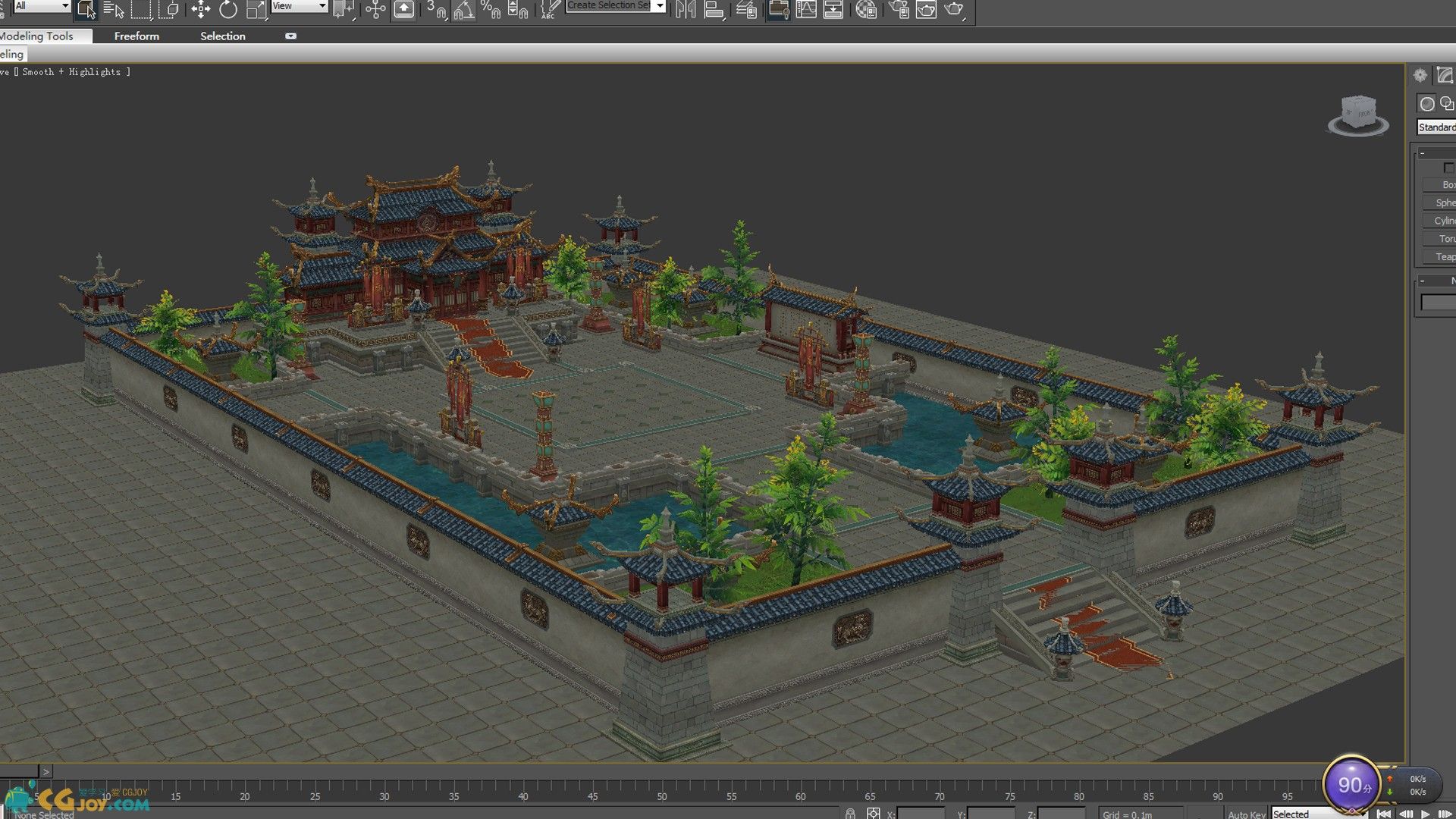Switch to the Freeform tab
Image resolution: width=1456 pixels, height=819 pixels.
(136, 36)
